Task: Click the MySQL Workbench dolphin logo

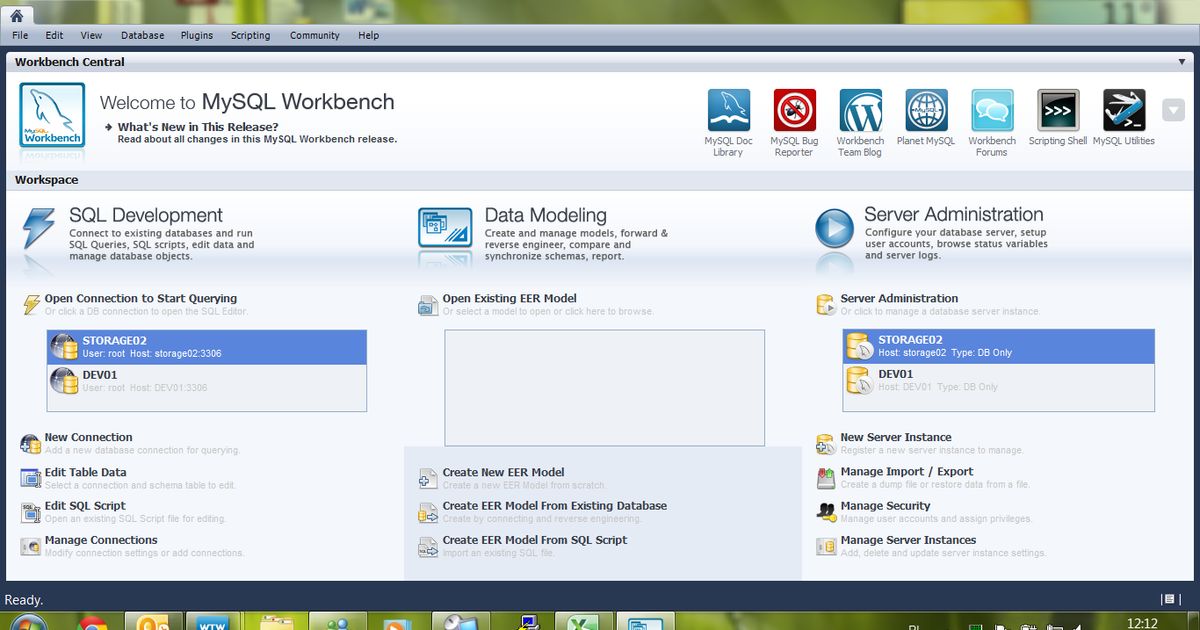Action: pos(51,113)
